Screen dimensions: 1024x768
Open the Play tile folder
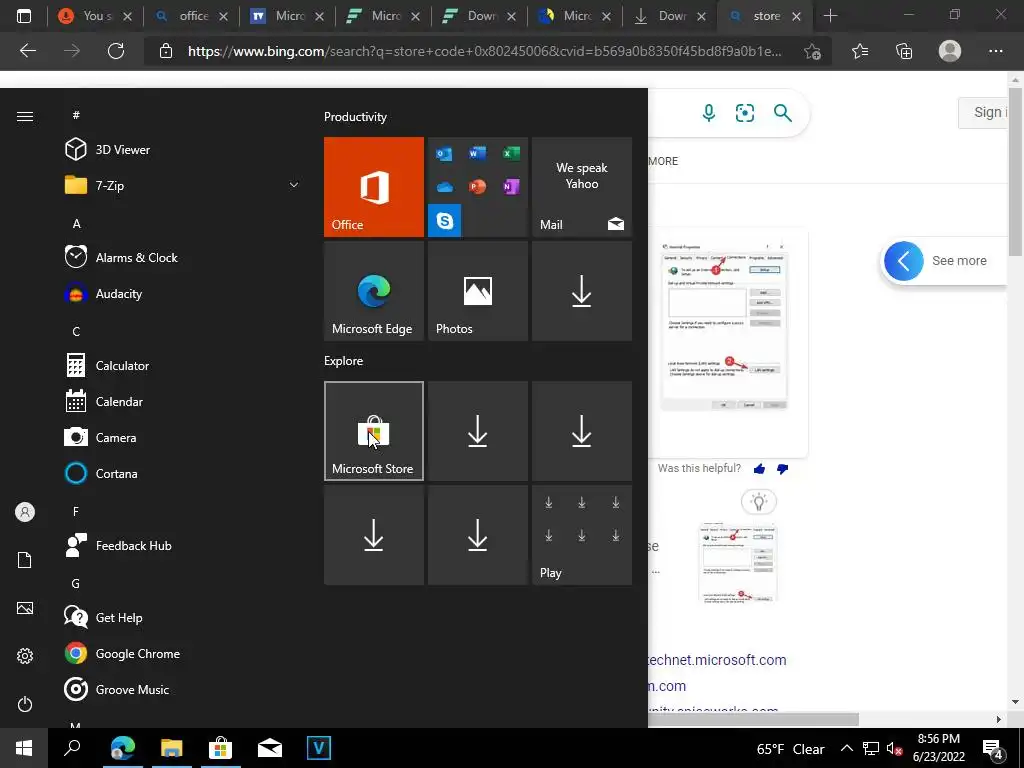582,535
